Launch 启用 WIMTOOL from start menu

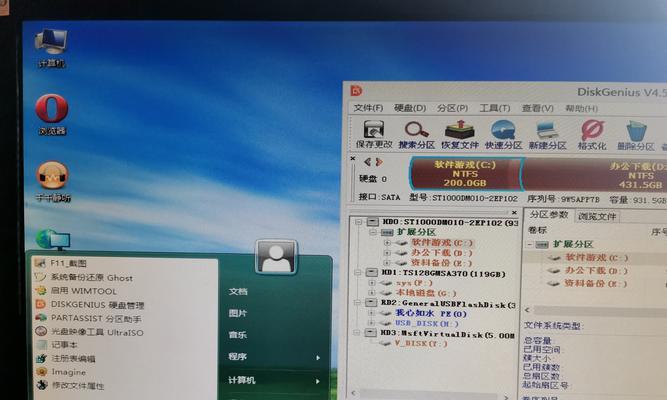[76, 291]
